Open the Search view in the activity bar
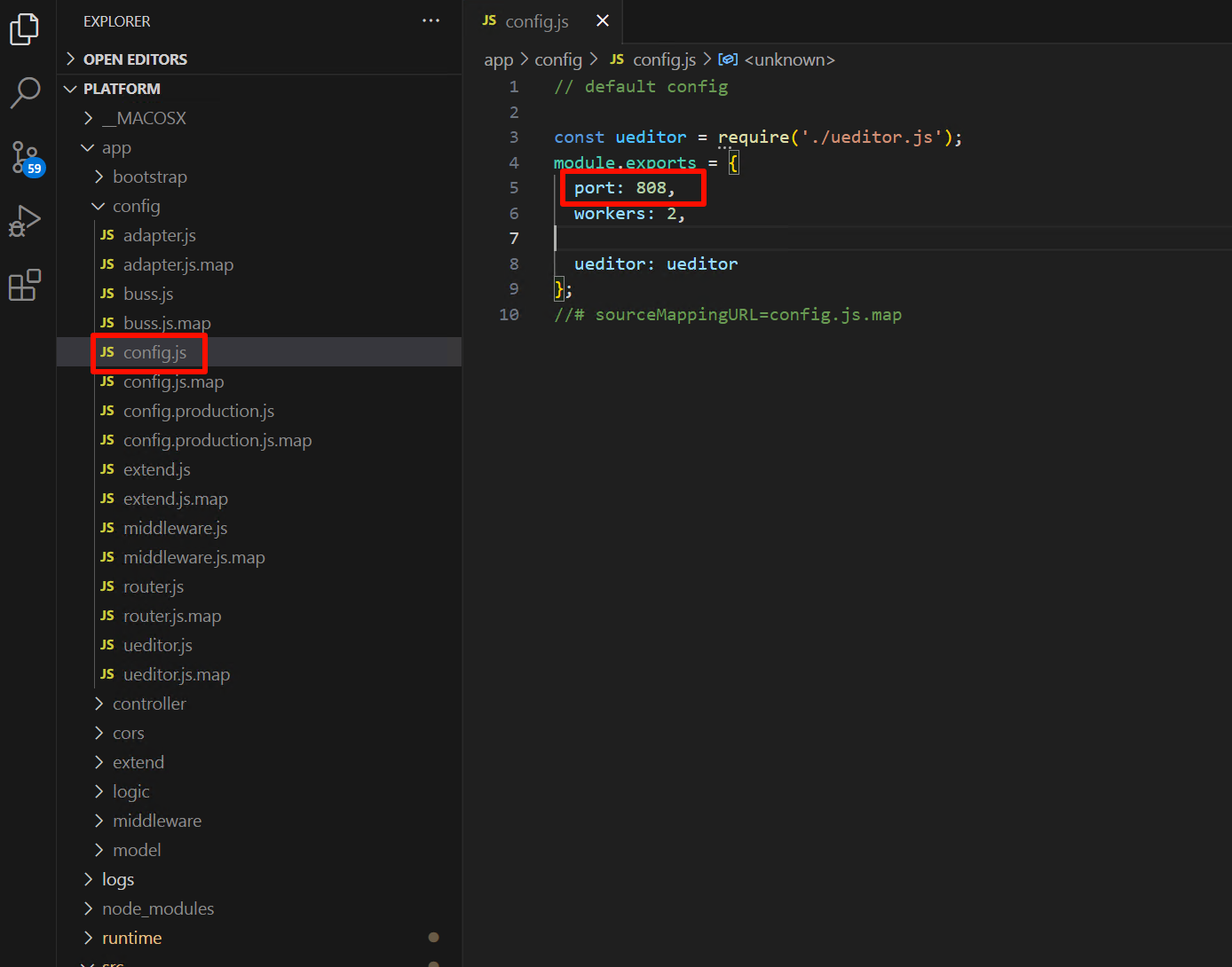Viewport: 1232px width, 967px height. point(25,92)
